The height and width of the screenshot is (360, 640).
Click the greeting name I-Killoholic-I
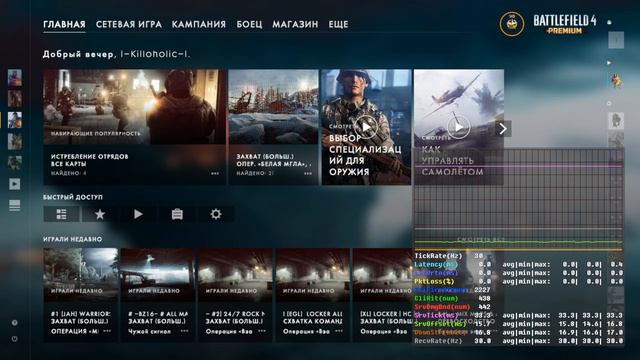click(x=155, y=54)
